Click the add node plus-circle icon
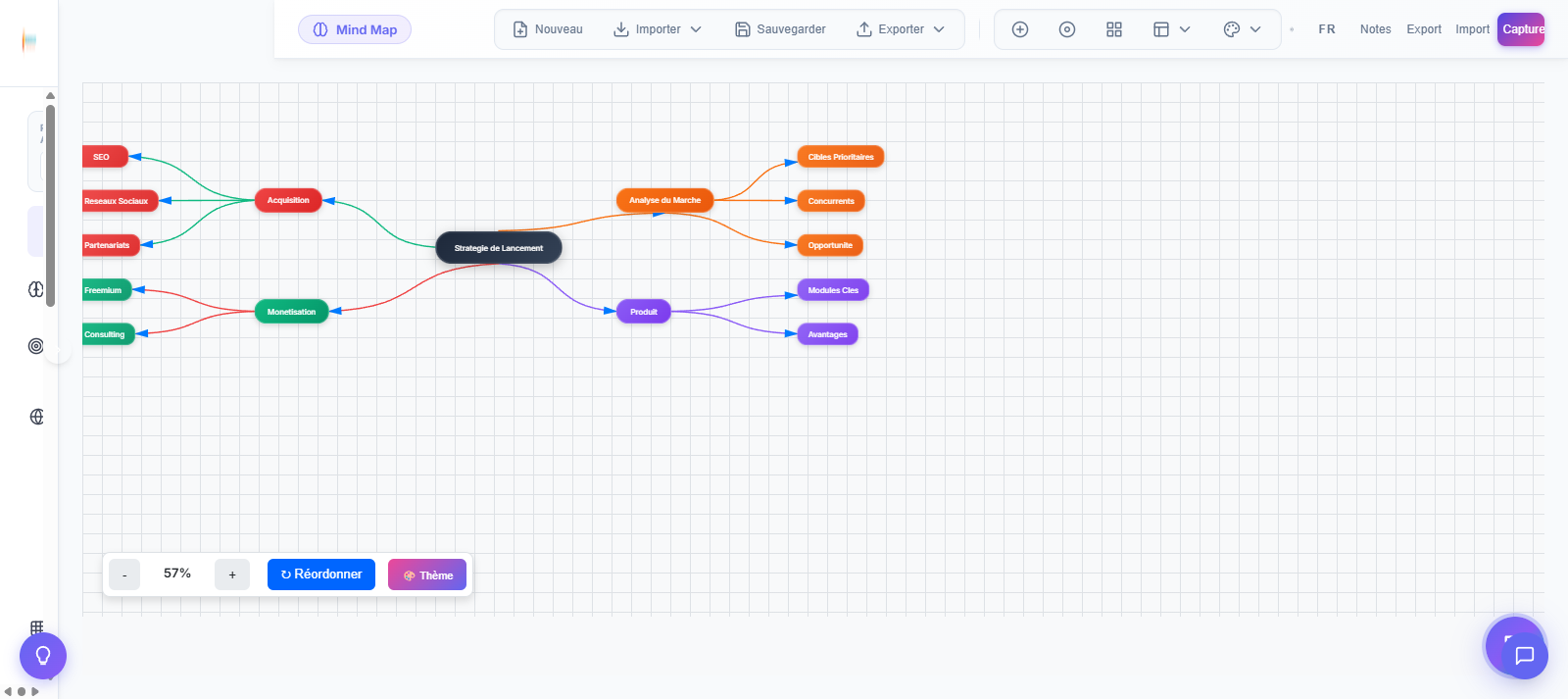 [x=1020, y=29]
